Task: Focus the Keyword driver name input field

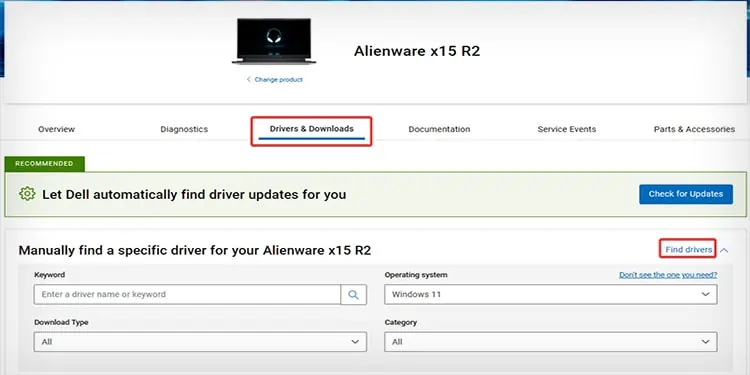Action: [x=187, y=295]
